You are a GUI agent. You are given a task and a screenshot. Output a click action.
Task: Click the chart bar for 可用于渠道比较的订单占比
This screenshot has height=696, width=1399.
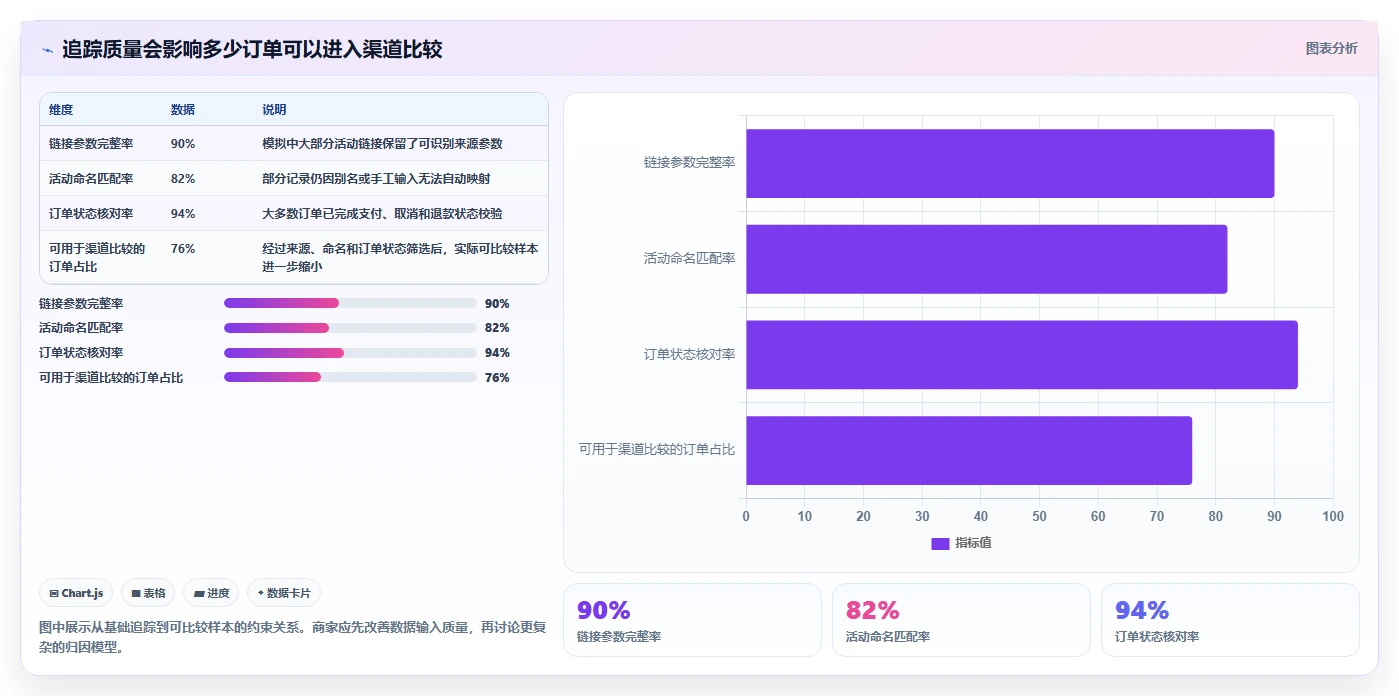click(x=969, y=451)
